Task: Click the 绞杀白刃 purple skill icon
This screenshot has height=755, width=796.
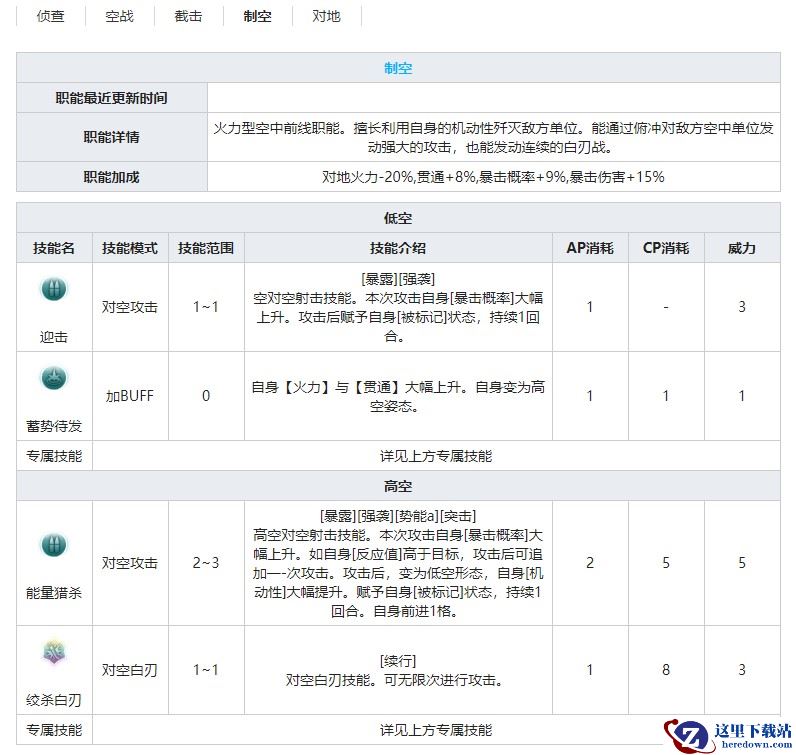Action: tap(53, 653)
